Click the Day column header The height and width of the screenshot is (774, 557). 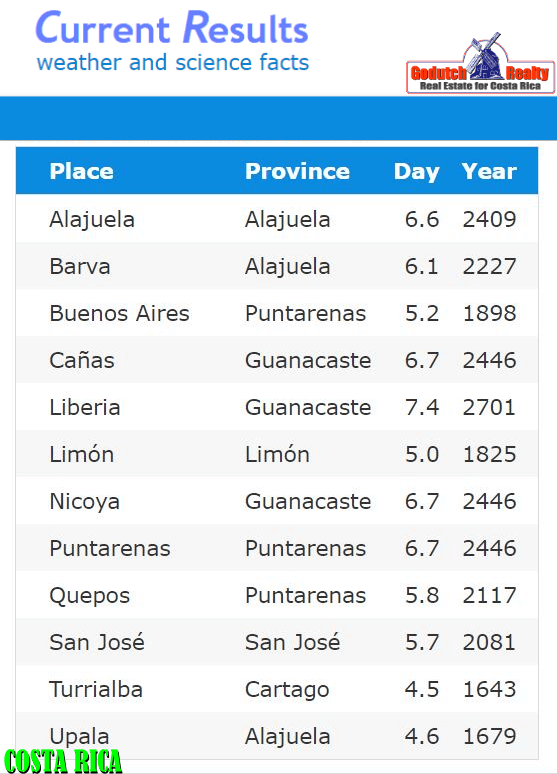pyautogui.click(x=416, y=172)
